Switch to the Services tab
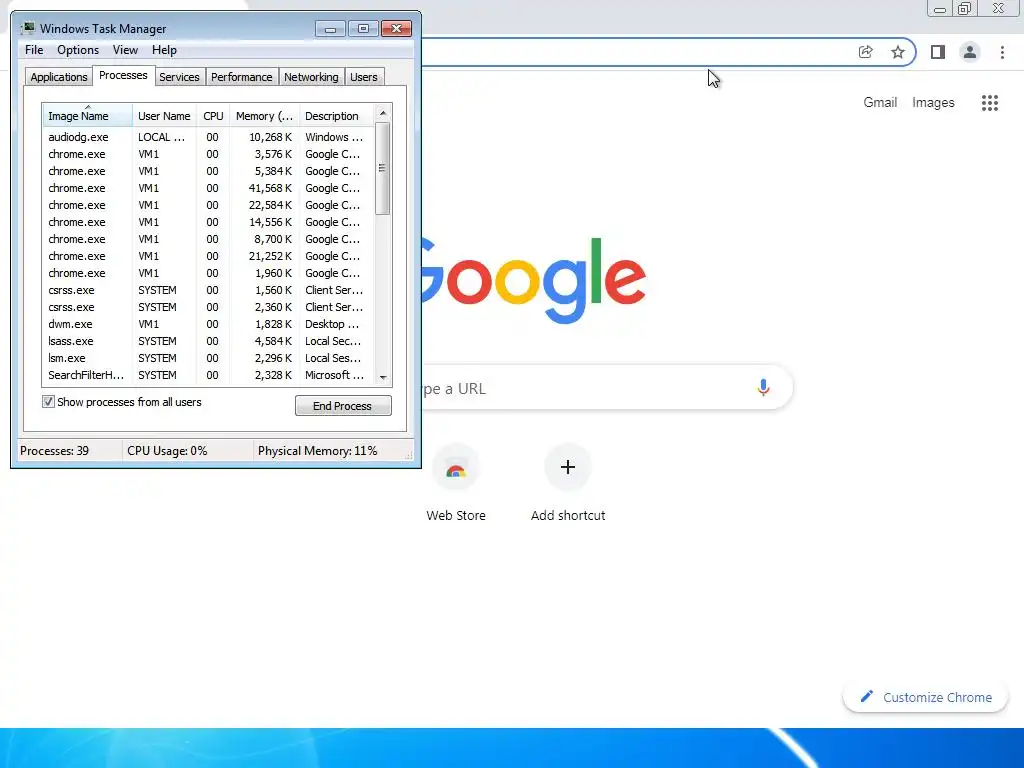 tap(180, 76)
